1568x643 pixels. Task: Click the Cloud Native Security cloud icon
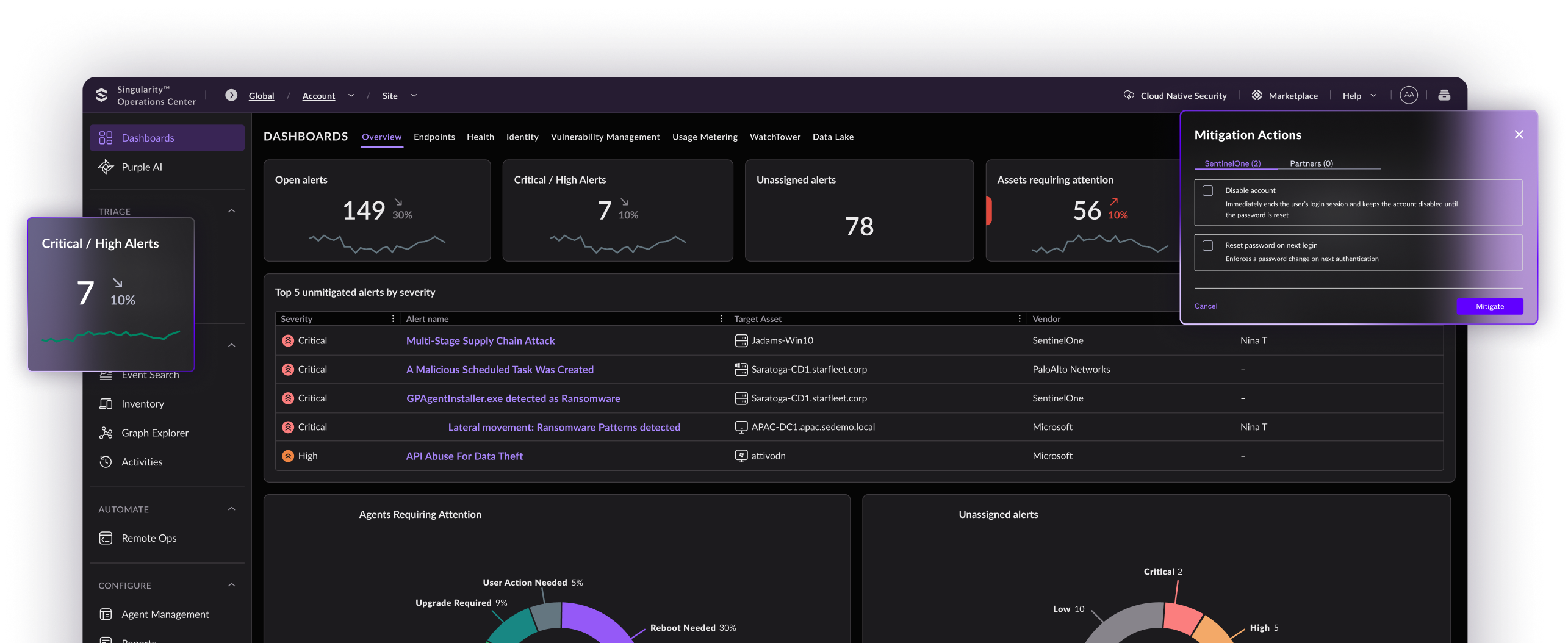(x=1129, y=95)
